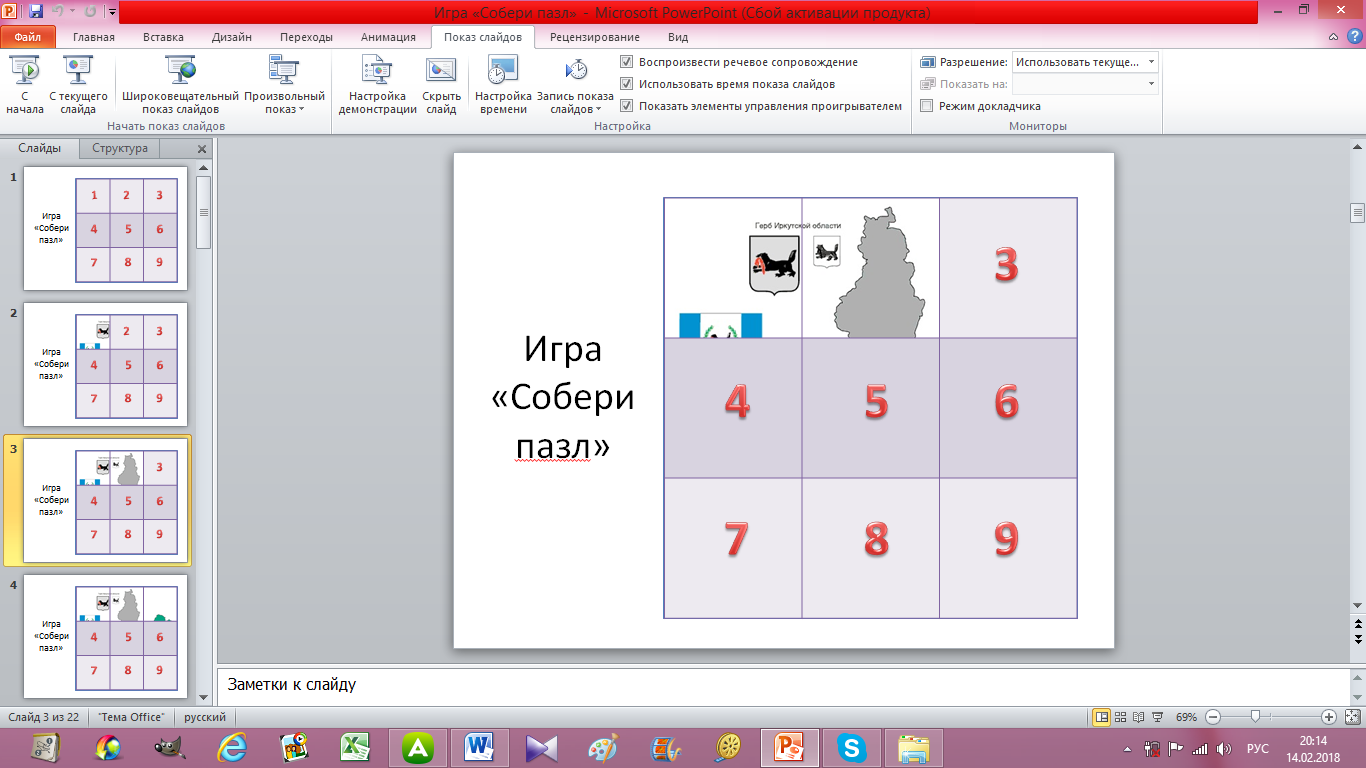The width and height of the screenshot is (1366, 768).
Task: Save presentation via Quick Access floppy icon
Action: tap(36, 13)
